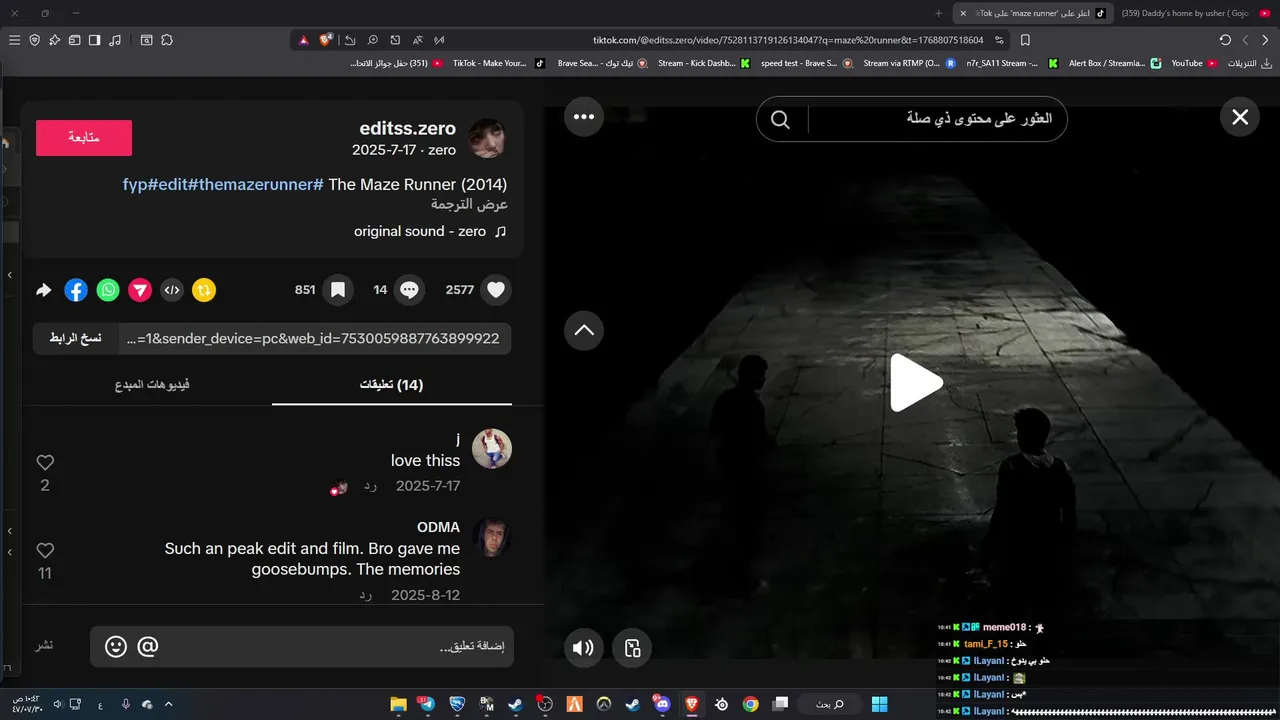Image resolution: width=1280 pixels, height=720 pixels.
Task: Share to WhatsApp
Action: 108,290
